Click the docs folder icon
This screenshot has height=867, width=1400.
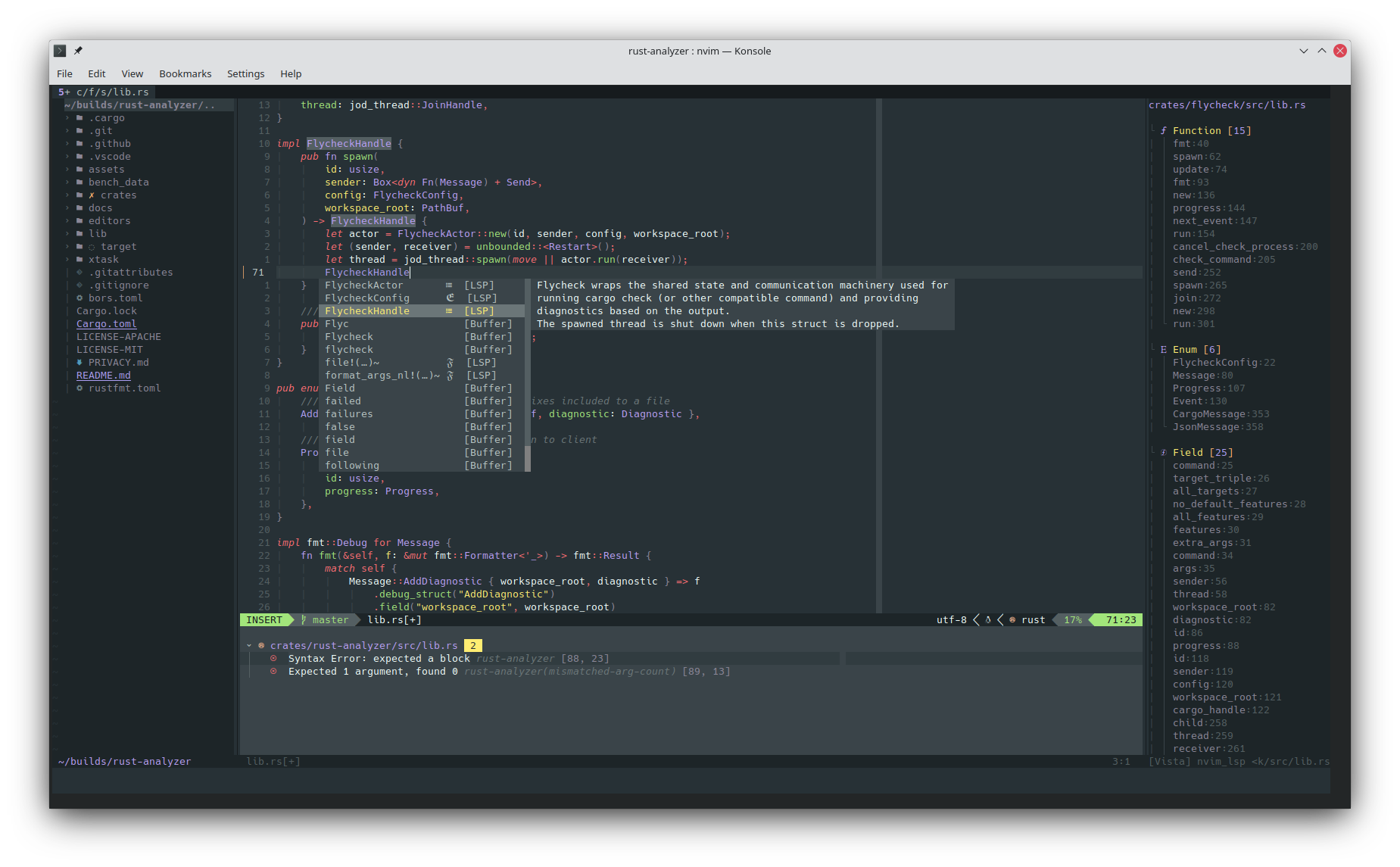click(x=80, y=208)
